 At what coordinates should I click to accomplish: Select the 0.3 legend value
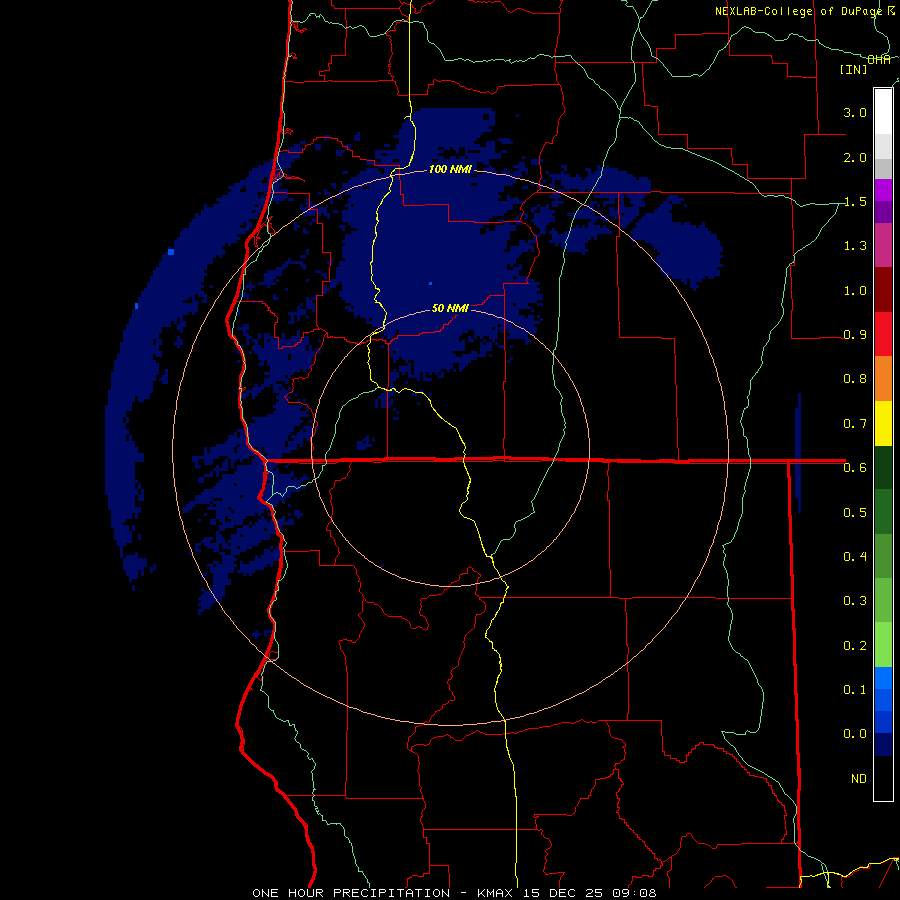pyautogui.click(x=855, y=601)
